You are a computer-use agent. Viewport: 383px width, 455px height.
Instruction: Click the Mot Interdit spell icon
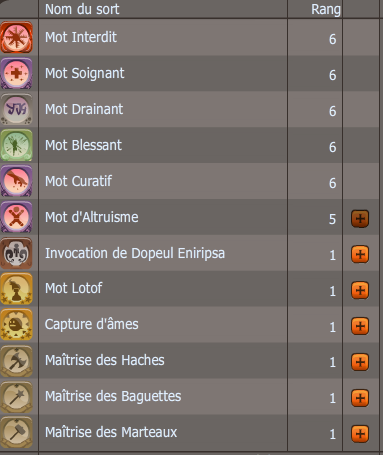click(x=16, y=37)
